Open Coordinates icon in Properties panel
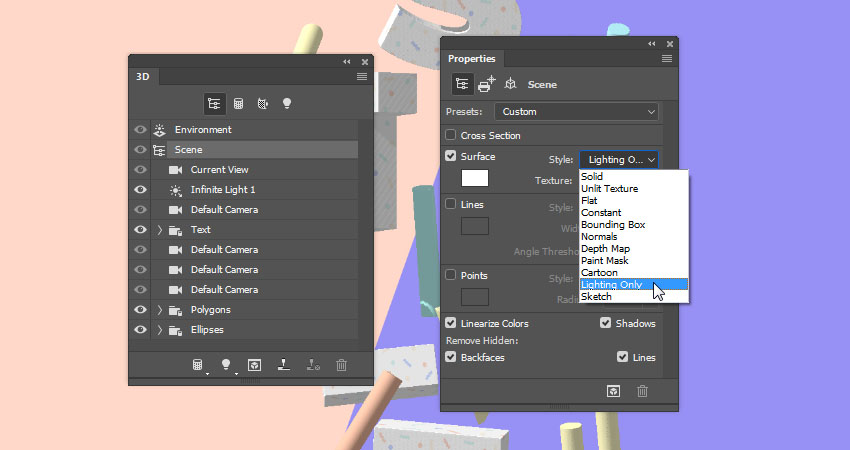The width and height of the screenshot is (850, 450). click(510, 83)
